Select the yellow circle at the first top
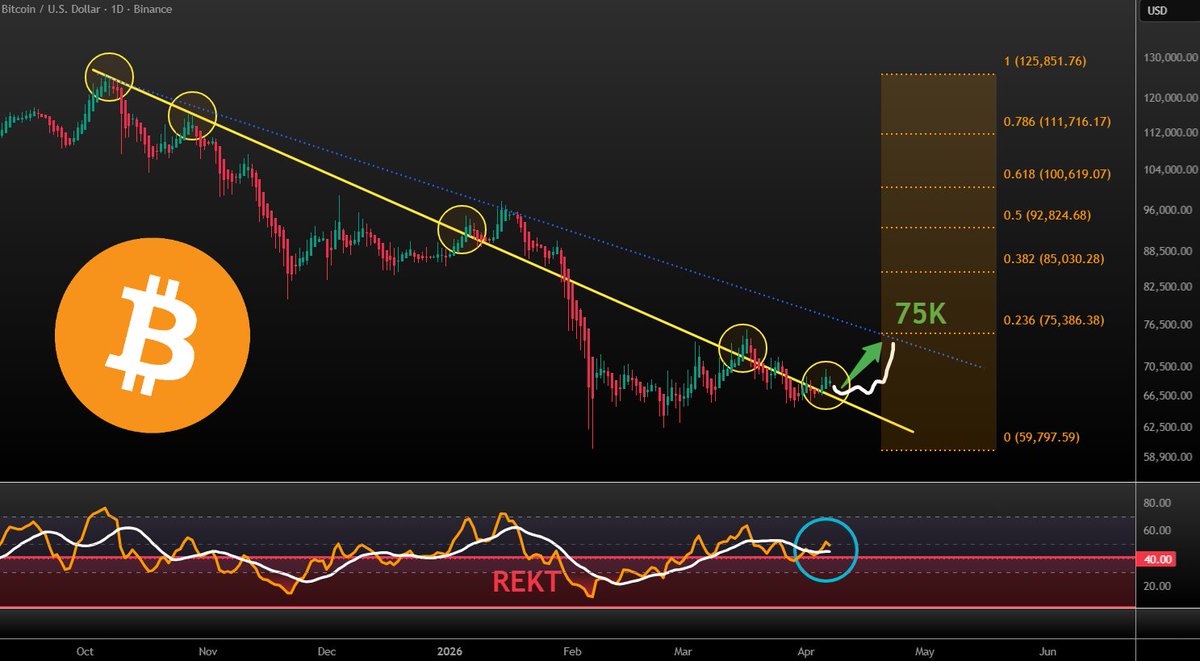This screenshot has height=661, width=1200. [108, 75]
